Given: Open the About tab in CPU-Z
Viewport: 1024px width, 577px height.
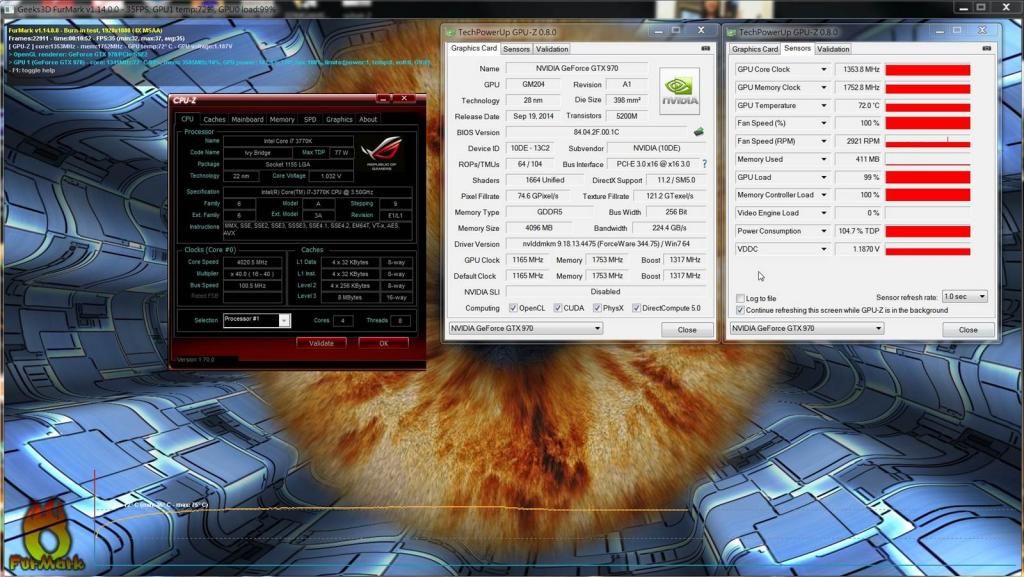Looking at the screenshot, I should tap(368, 119).
